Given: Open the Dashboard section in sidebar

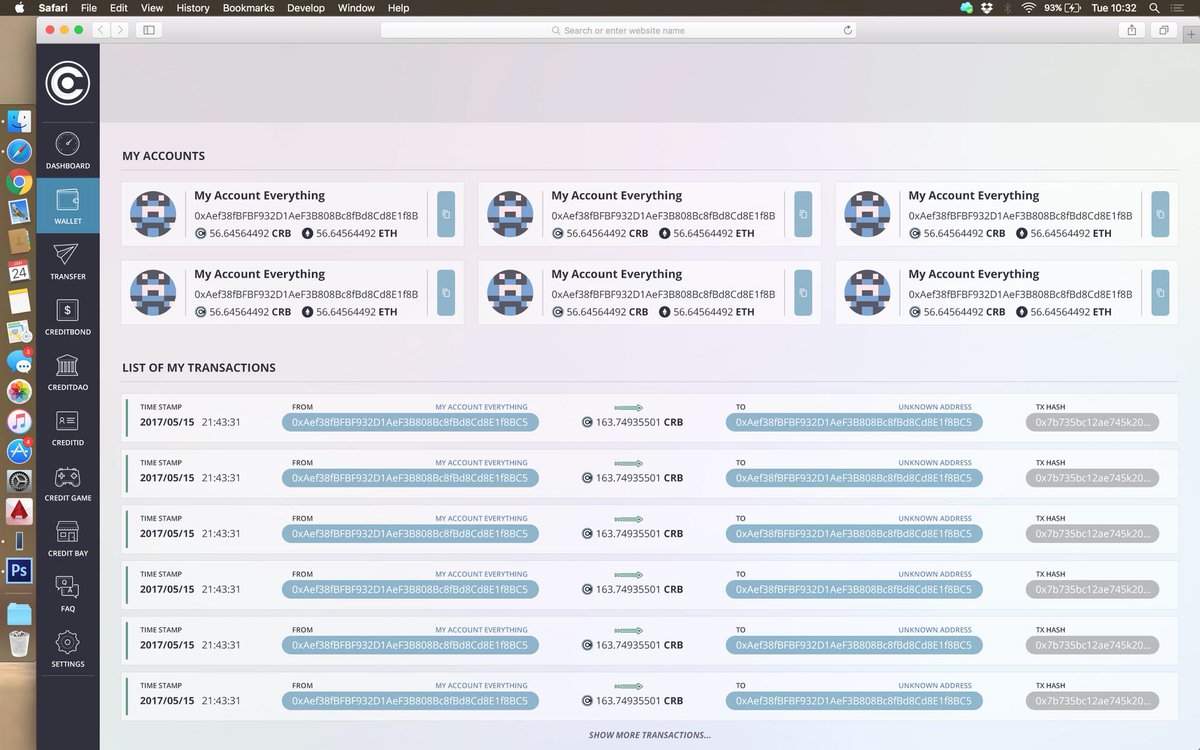Looking at the screenshot, I should coord(68,150).
